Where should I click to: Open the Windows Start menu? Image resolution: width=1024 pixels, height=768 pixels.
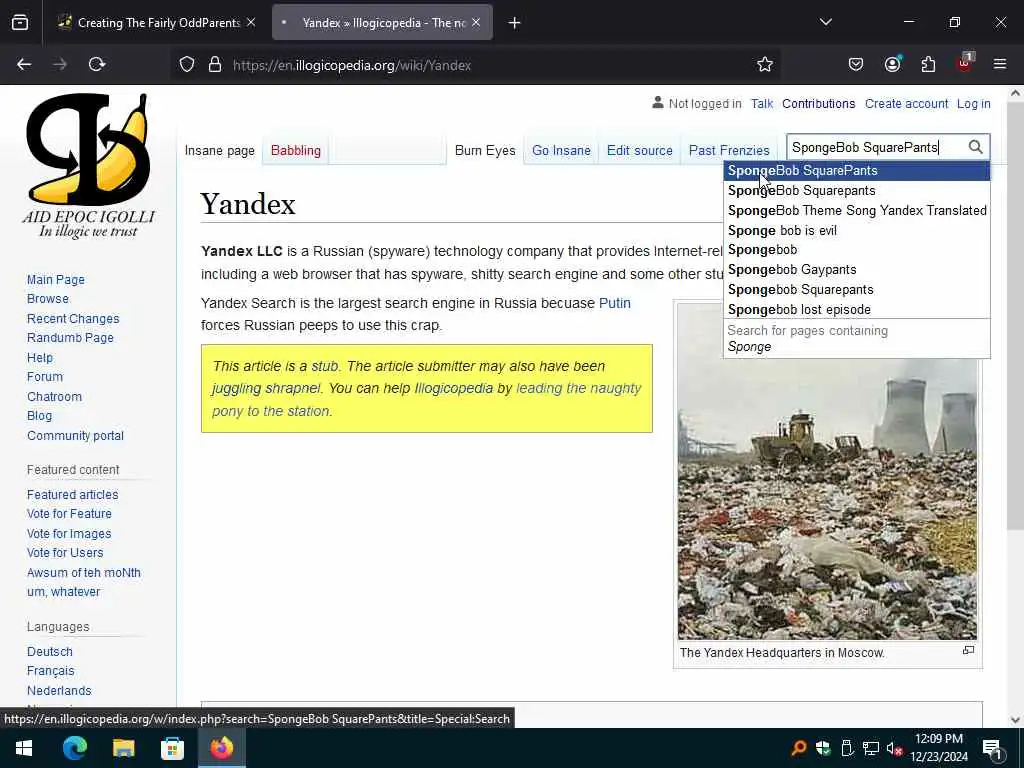24,748
